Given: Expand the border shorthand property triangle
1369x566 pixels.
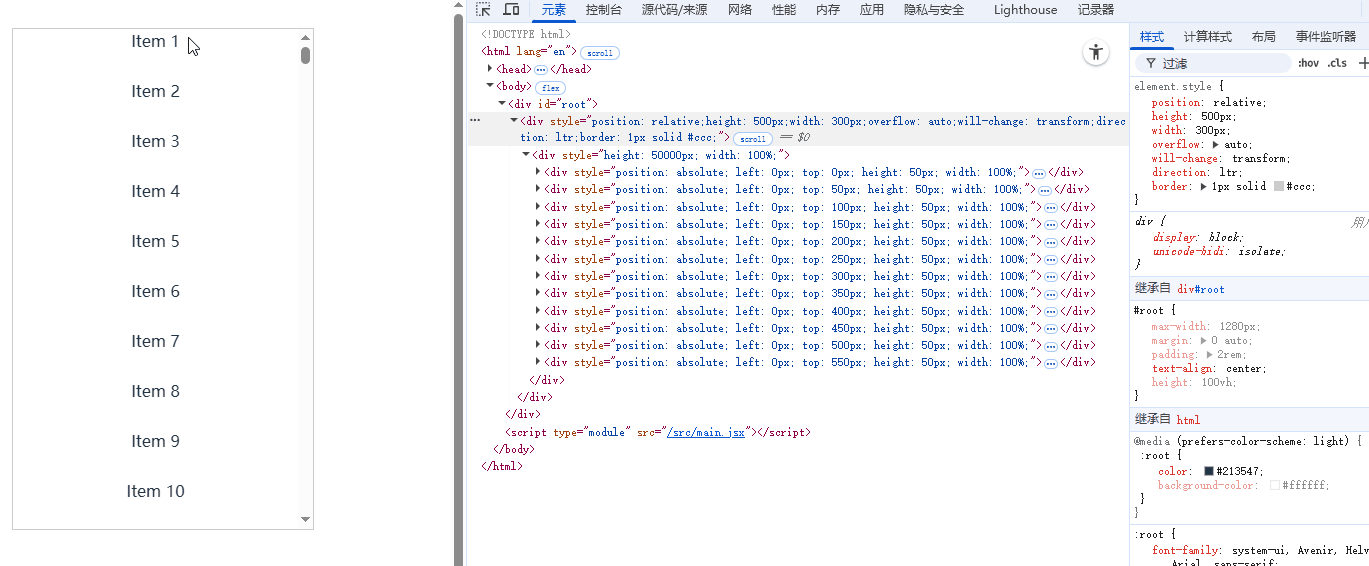Looking at the screenshot, I should coord(1204,187).
